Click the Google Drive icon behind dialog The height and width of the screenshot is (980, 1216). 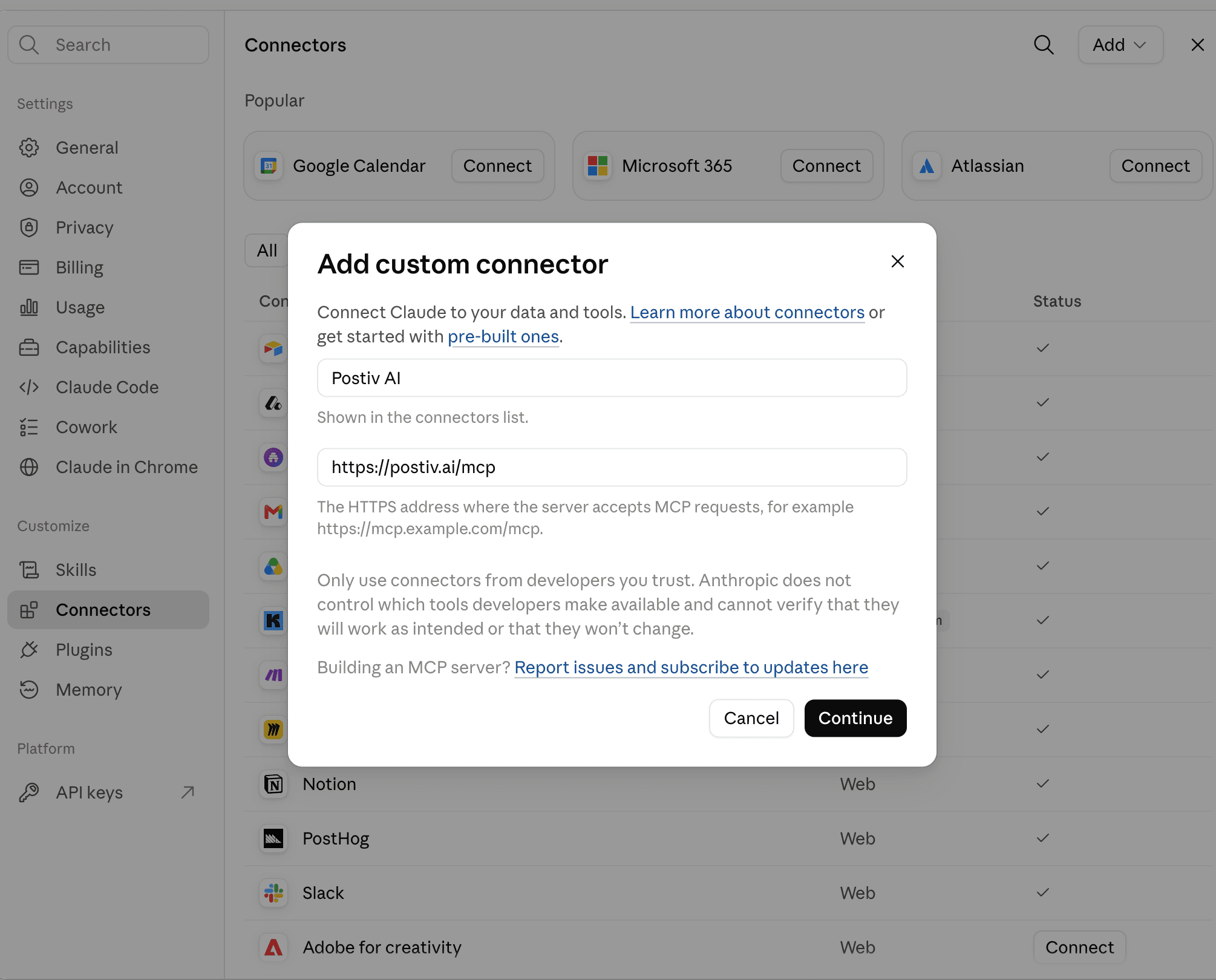click(x=273, y=566)
